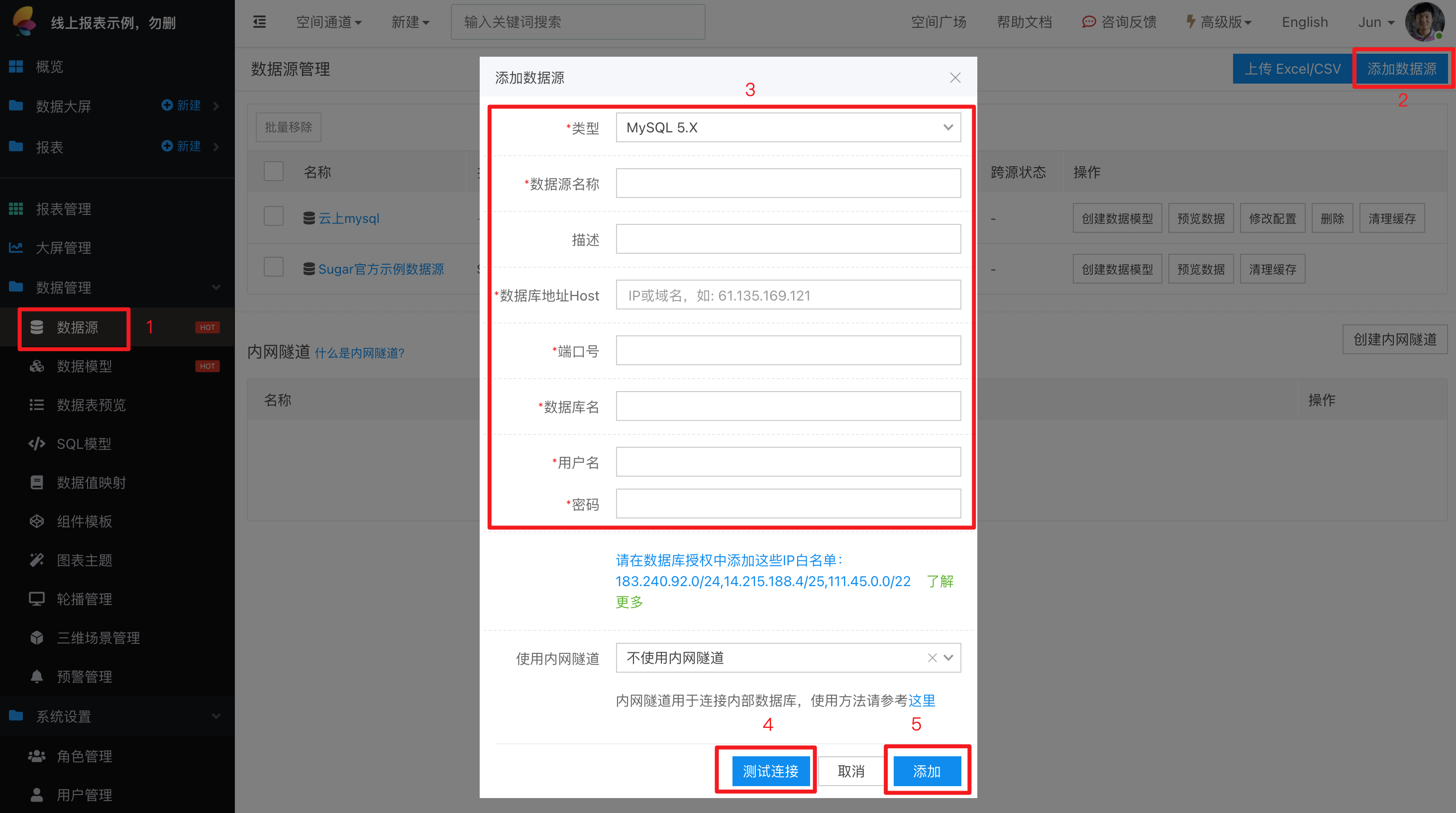Image resolution: width=1456 pixels, height=813 pixels.
Task: Toggle the 云上mysql row checkbox
Action: pos(274,216)
